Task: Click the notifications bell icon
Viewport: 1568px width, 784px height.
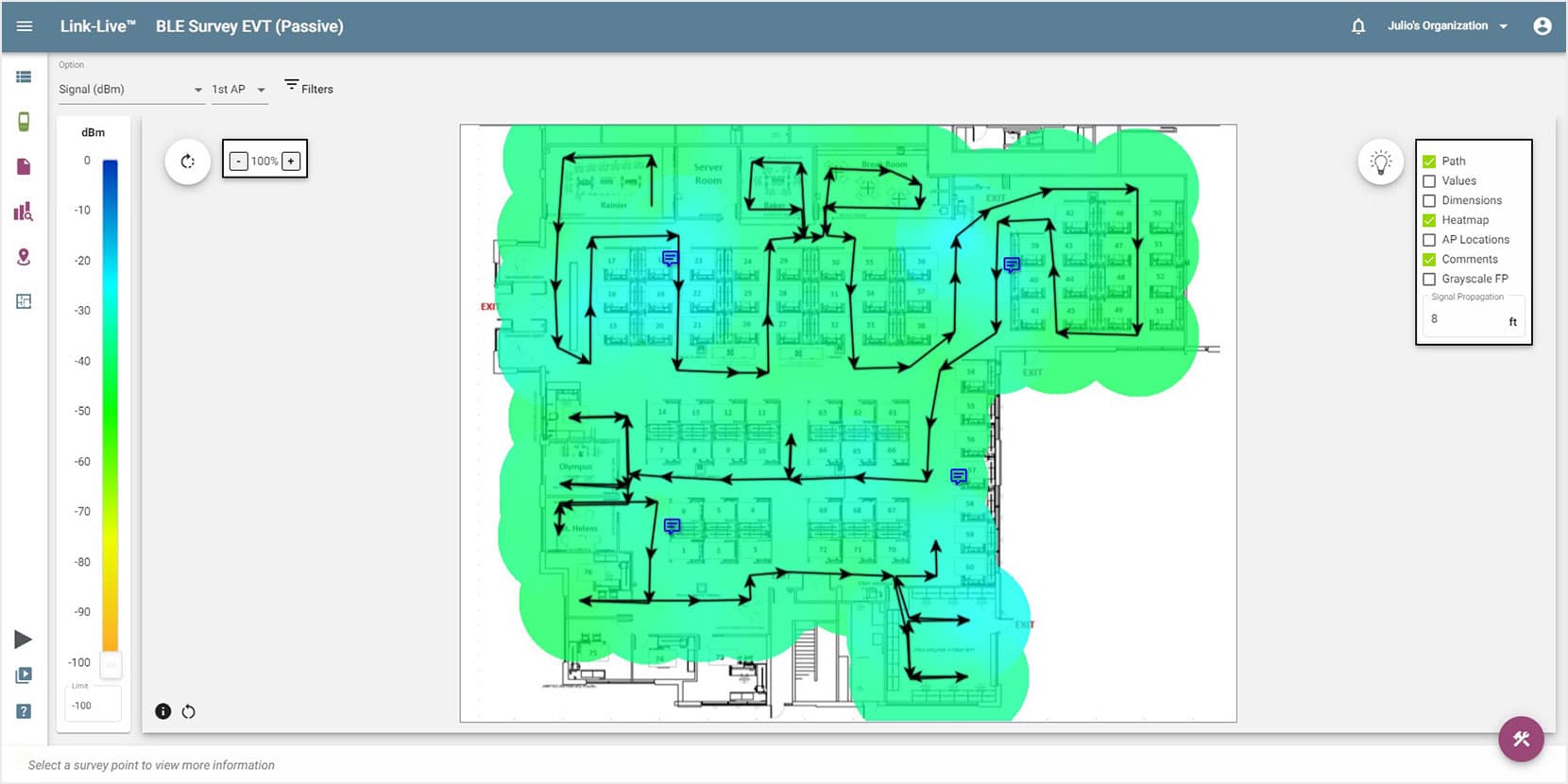Action: point(1358,26)
